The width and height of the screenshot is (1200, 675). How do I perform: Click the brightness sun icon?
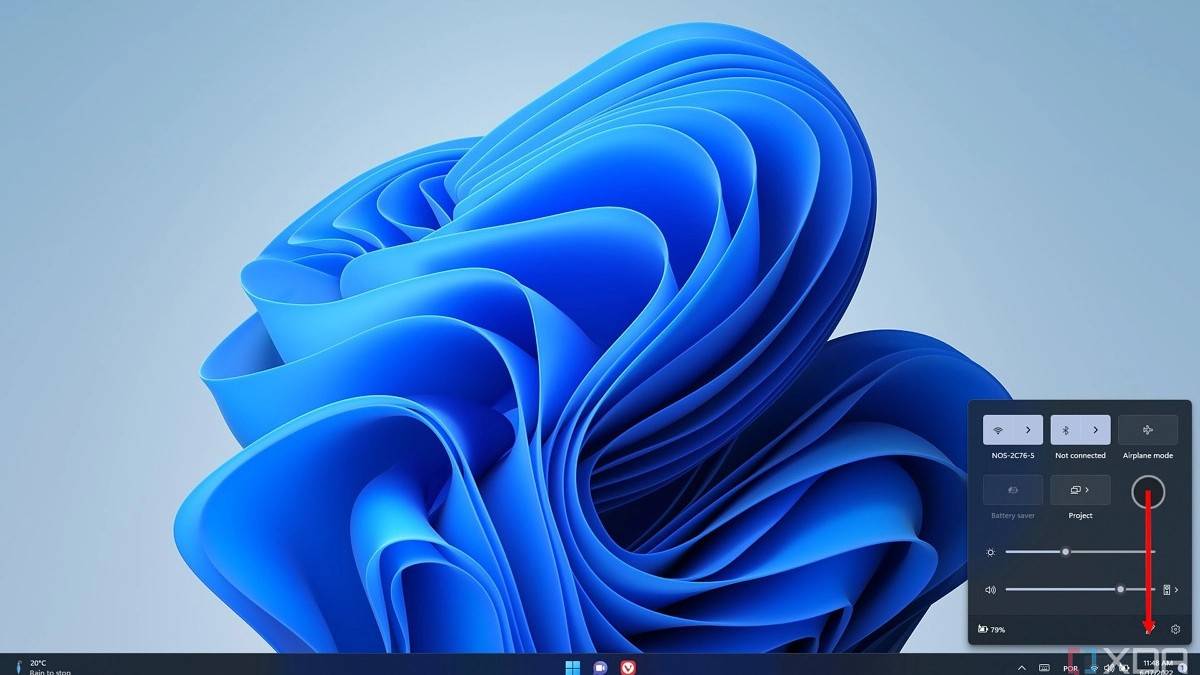pos(990,551)
